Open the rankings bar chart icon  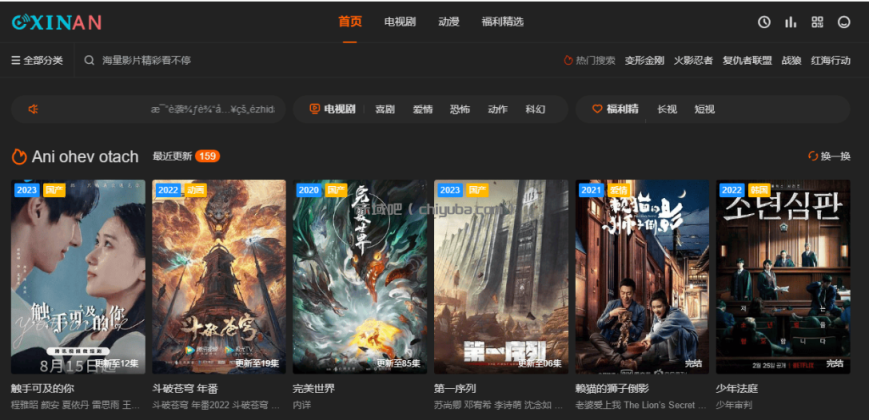pyautogui.click(x=791, y=22)
